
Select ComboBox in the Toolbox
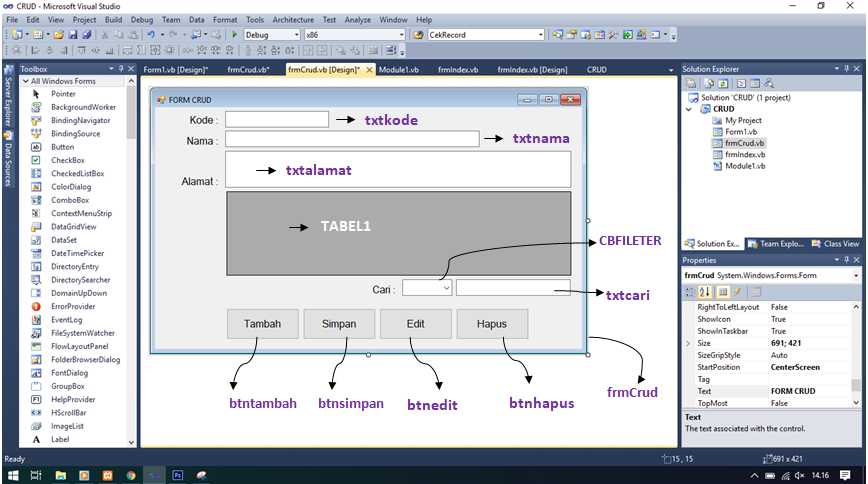pyautogui.click(x=70, y=200)
